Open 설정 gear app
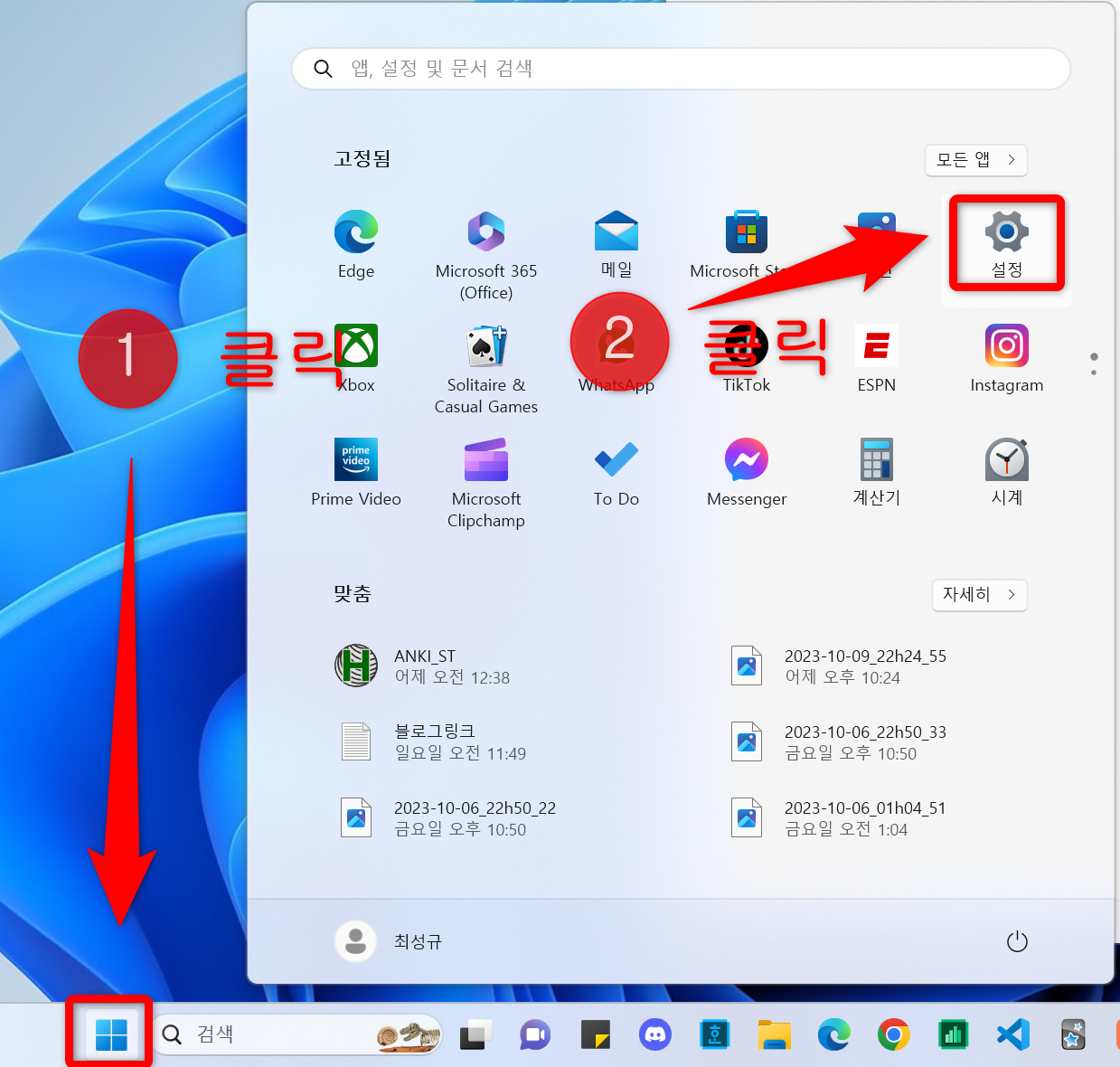Image resolution: width=1120 pixels, height=1067 pixels. pyautogui.click(x=1007, y=244)
